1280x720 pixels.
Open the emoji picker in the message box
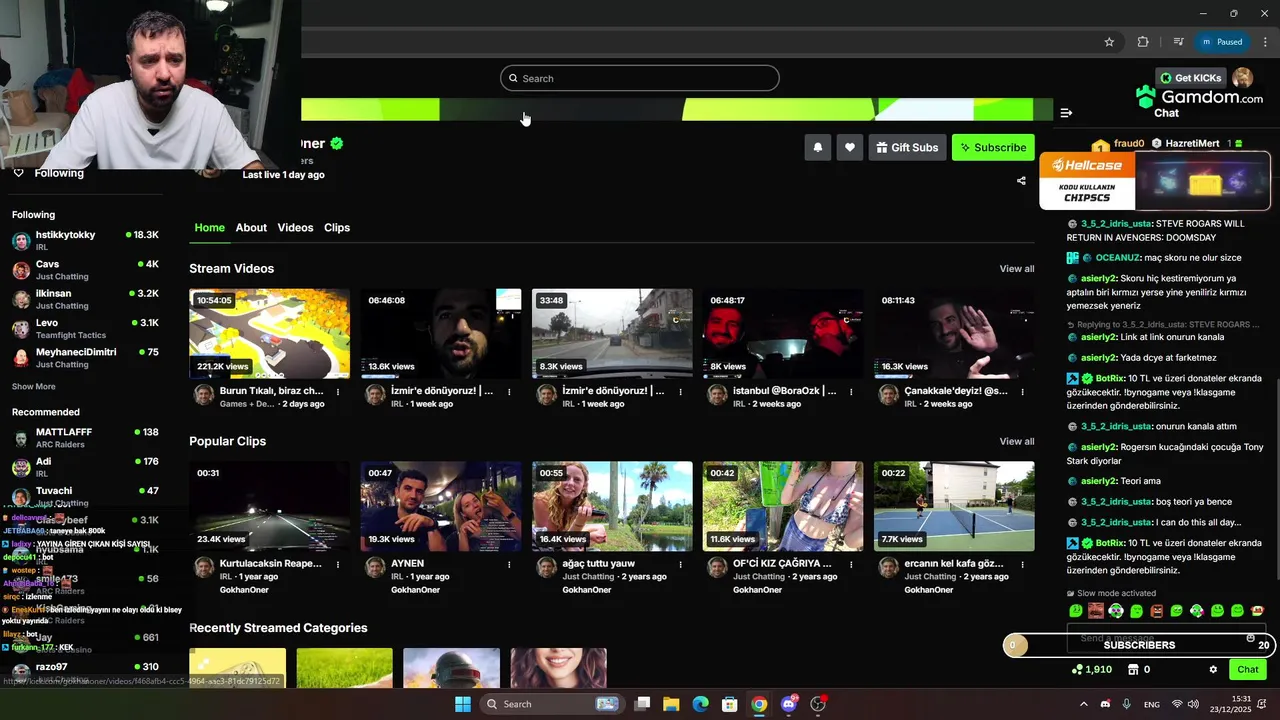(x=1250, y=638)
